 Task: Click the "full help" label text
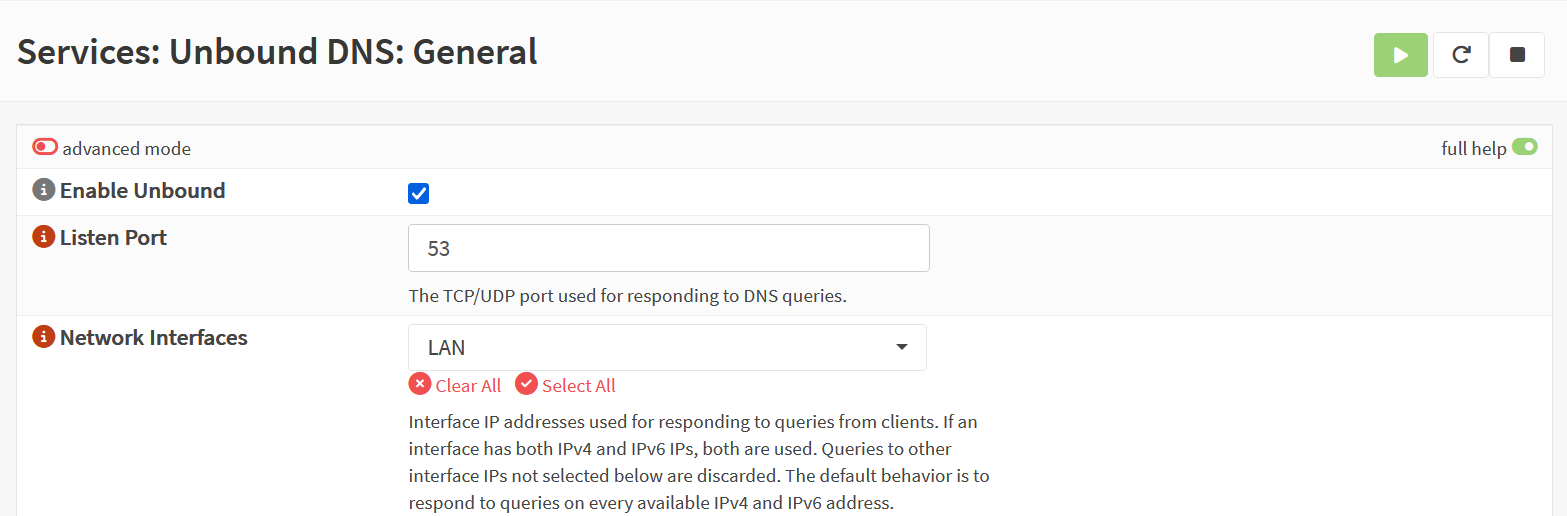point(1473,149)
